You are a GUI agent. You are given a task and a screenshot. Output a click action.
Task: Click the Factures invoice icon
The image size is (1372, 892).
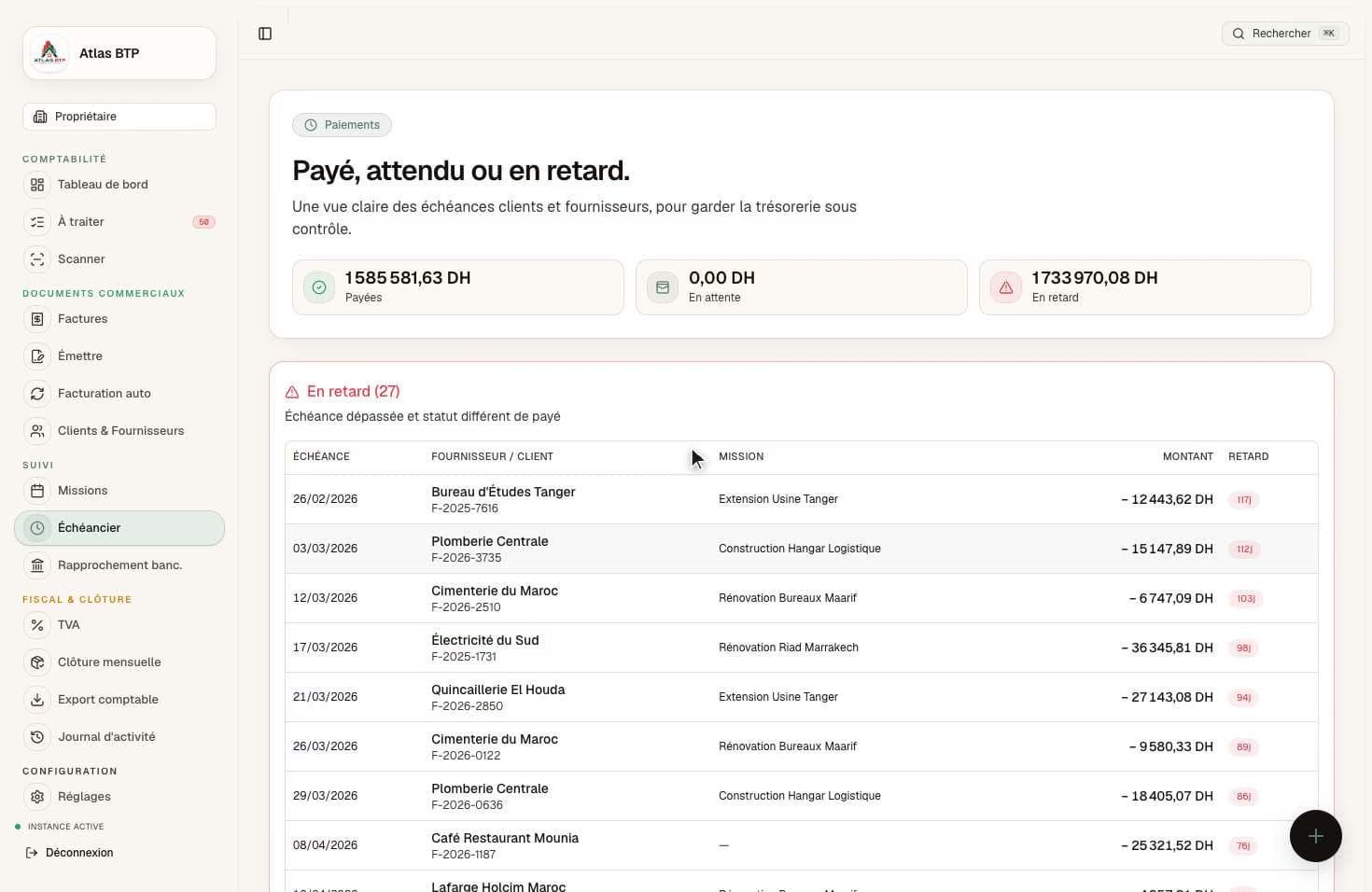pyautogui.click(x=37, y=319)
